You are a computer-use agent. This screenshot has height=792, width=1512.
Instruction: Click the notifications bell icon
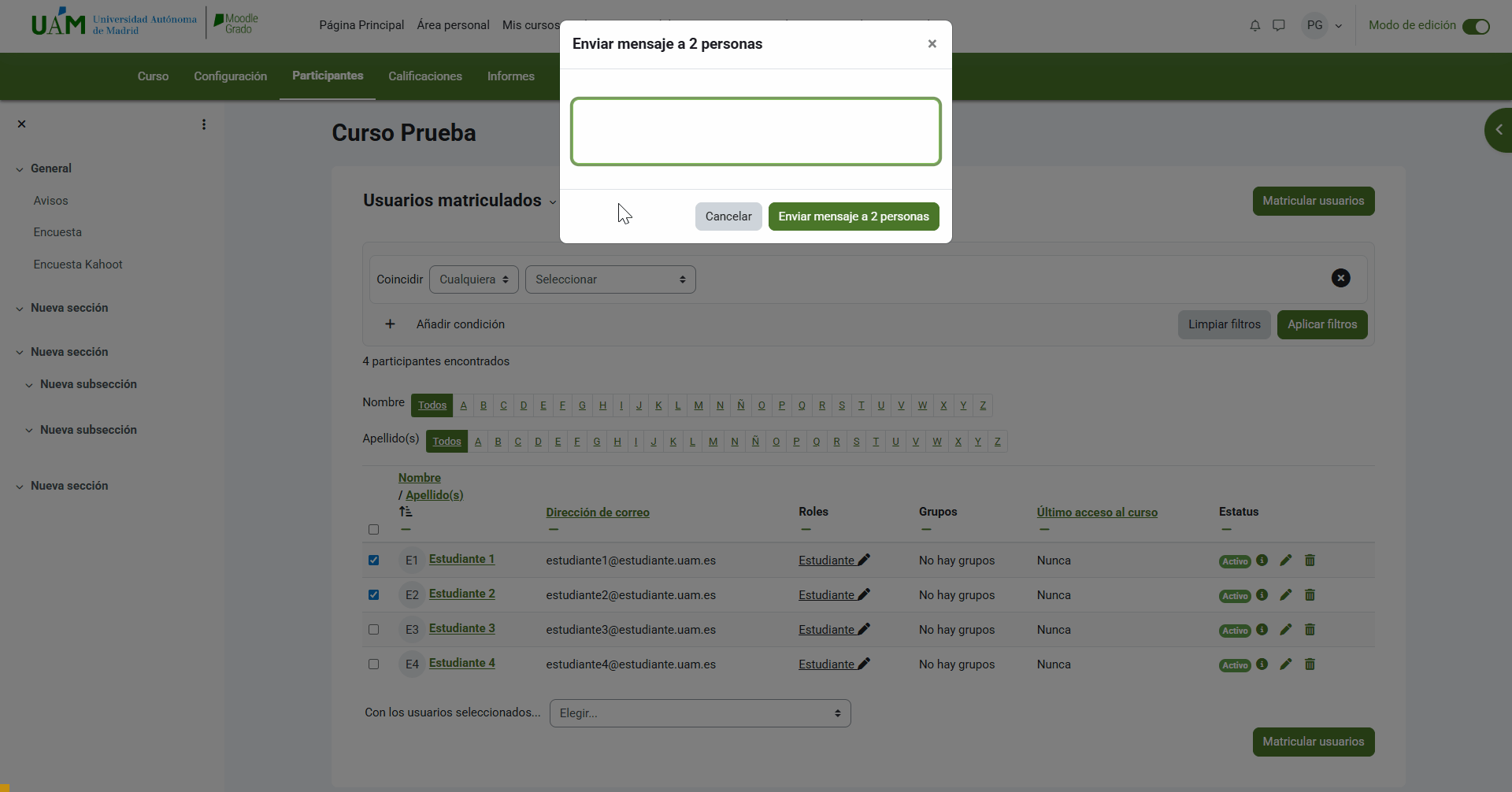point(1254,25)
